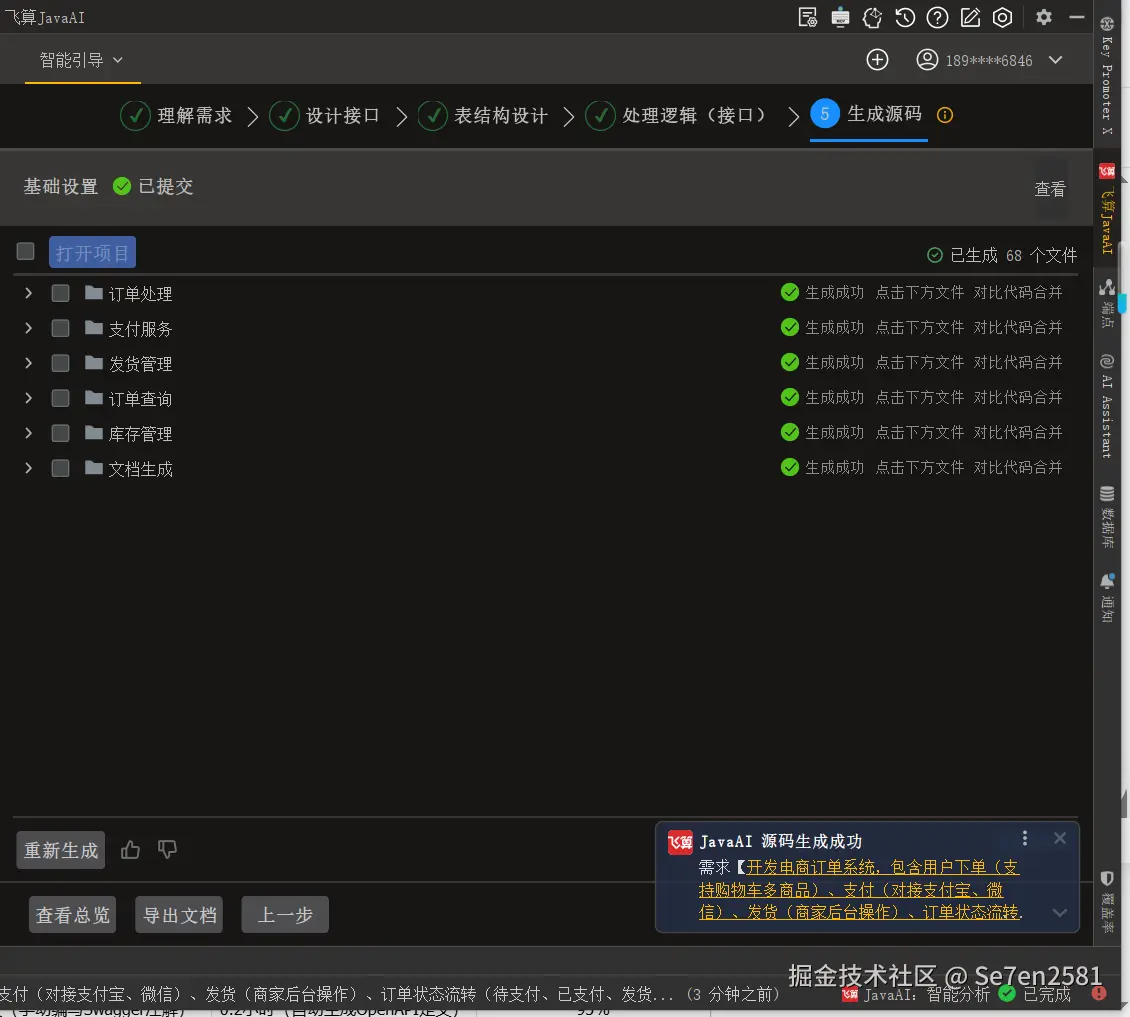The image size is (1130, 1017).
Task: Close the JavaAI 源码生成成功 notification
Action: pyautogui.click(x=1059, y=838)
